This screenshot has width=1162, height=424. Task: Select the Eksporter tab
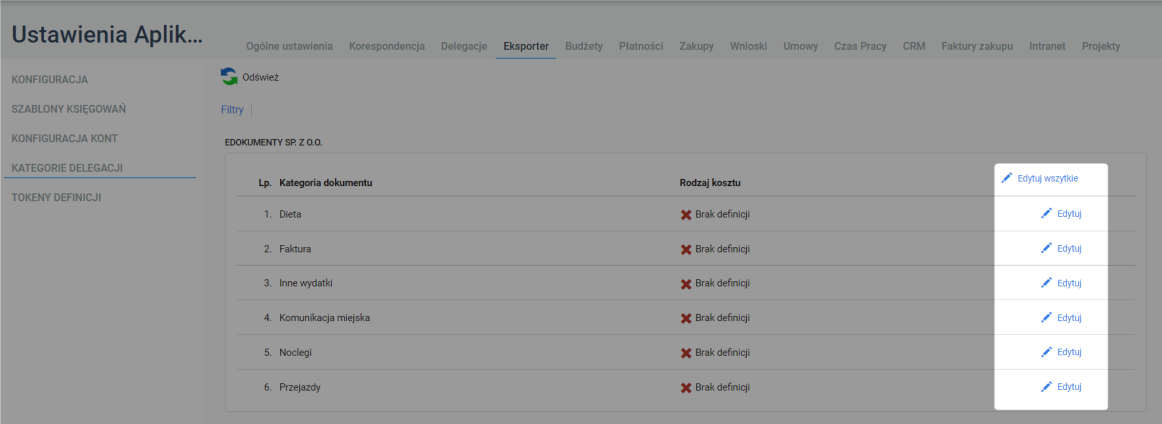click(526, 46)
